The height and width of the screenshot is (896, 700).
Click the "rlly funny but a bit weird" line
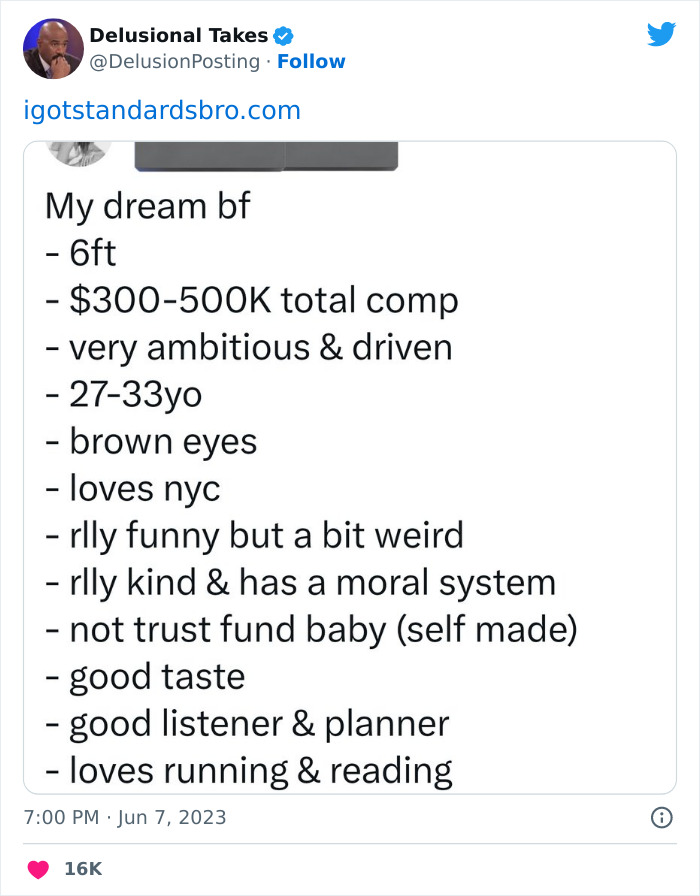pyautogui.click(x=255, y=535)
